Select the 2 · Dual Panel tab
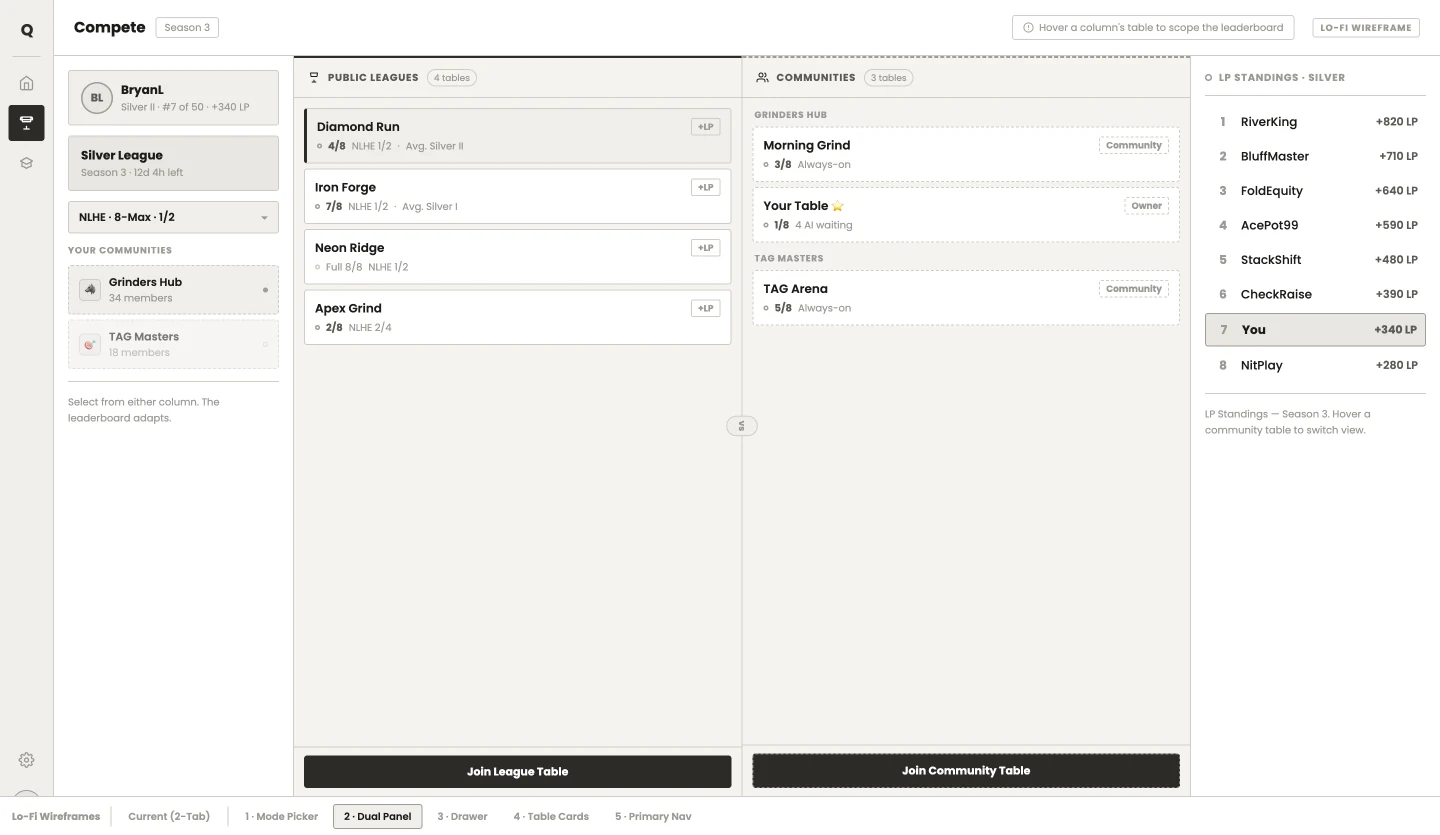1440x835 pixels. (378, 816)
